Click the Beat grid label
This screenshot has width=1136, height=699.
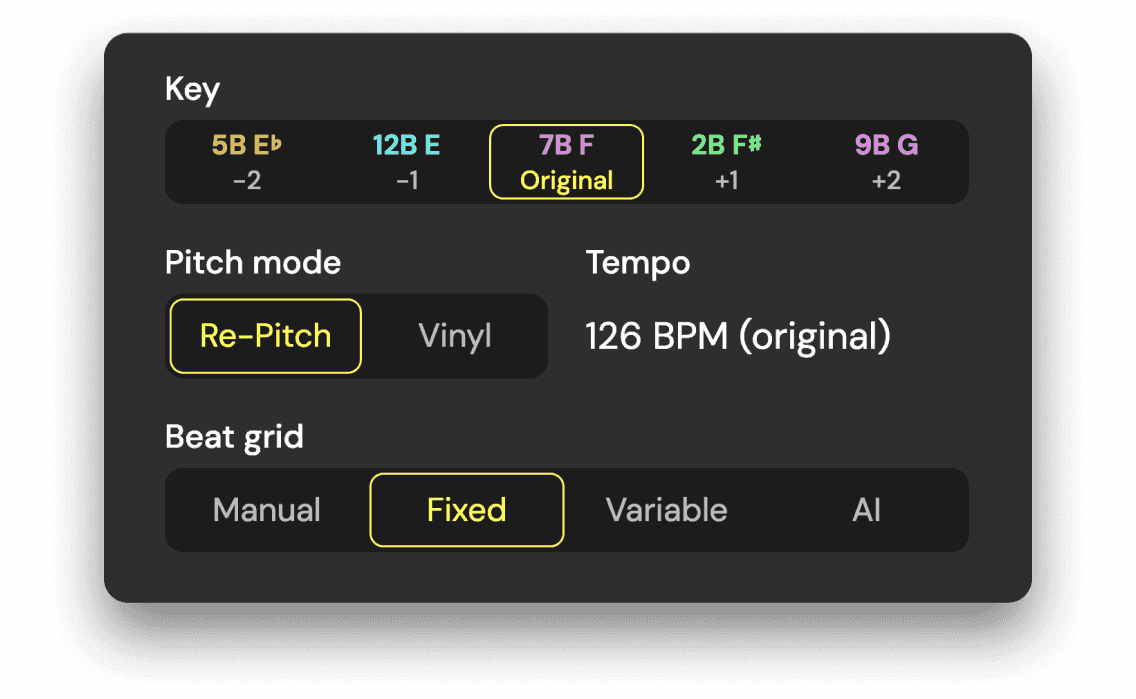point(234,436)
